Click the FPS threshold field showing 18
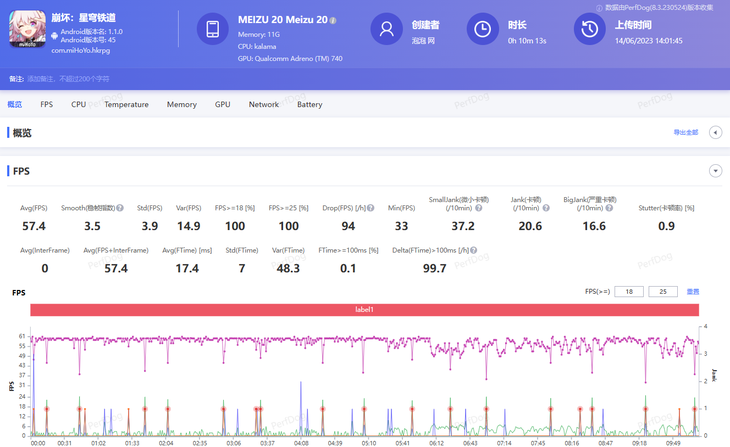Screen dimensions: 730x447 [x=629, y=291]
